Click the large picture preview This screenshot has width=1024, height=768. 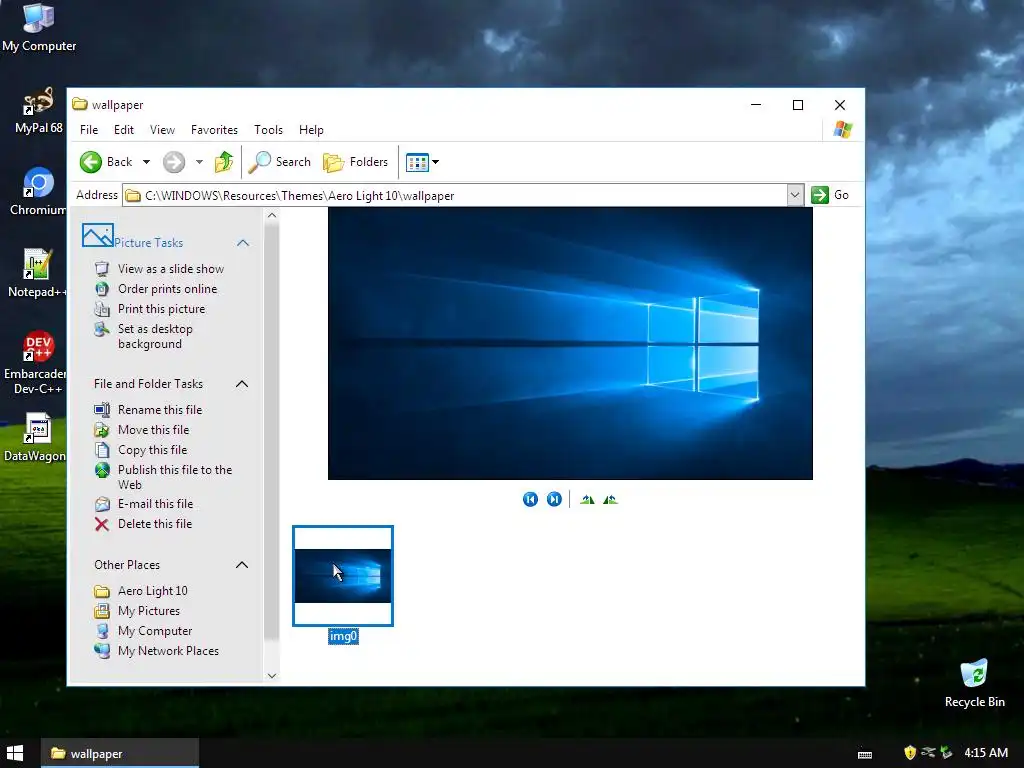[570, 344]
